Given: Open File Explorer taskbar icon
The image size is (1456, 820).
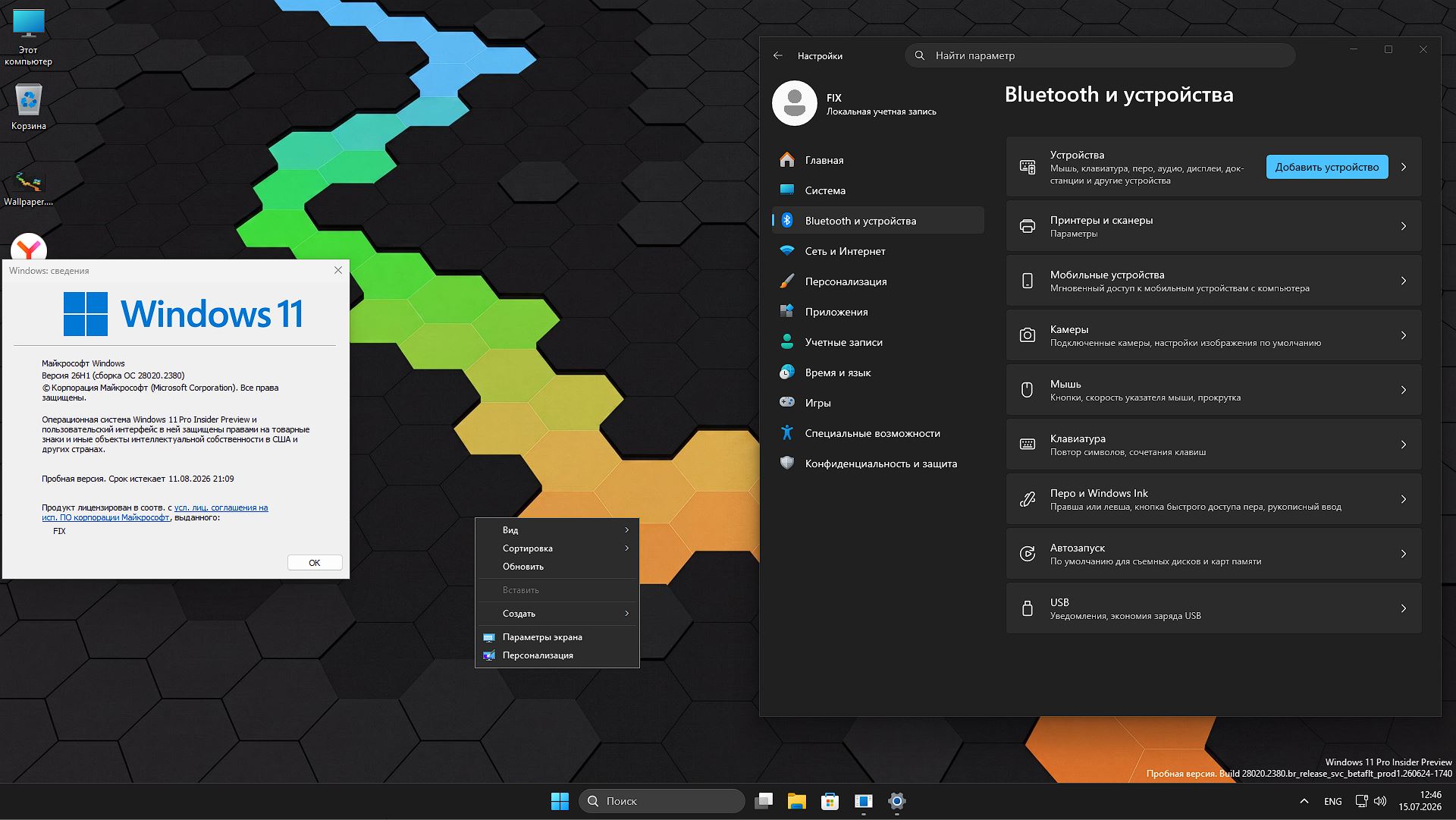Looking at the screenshot, I should pos(796,801).
